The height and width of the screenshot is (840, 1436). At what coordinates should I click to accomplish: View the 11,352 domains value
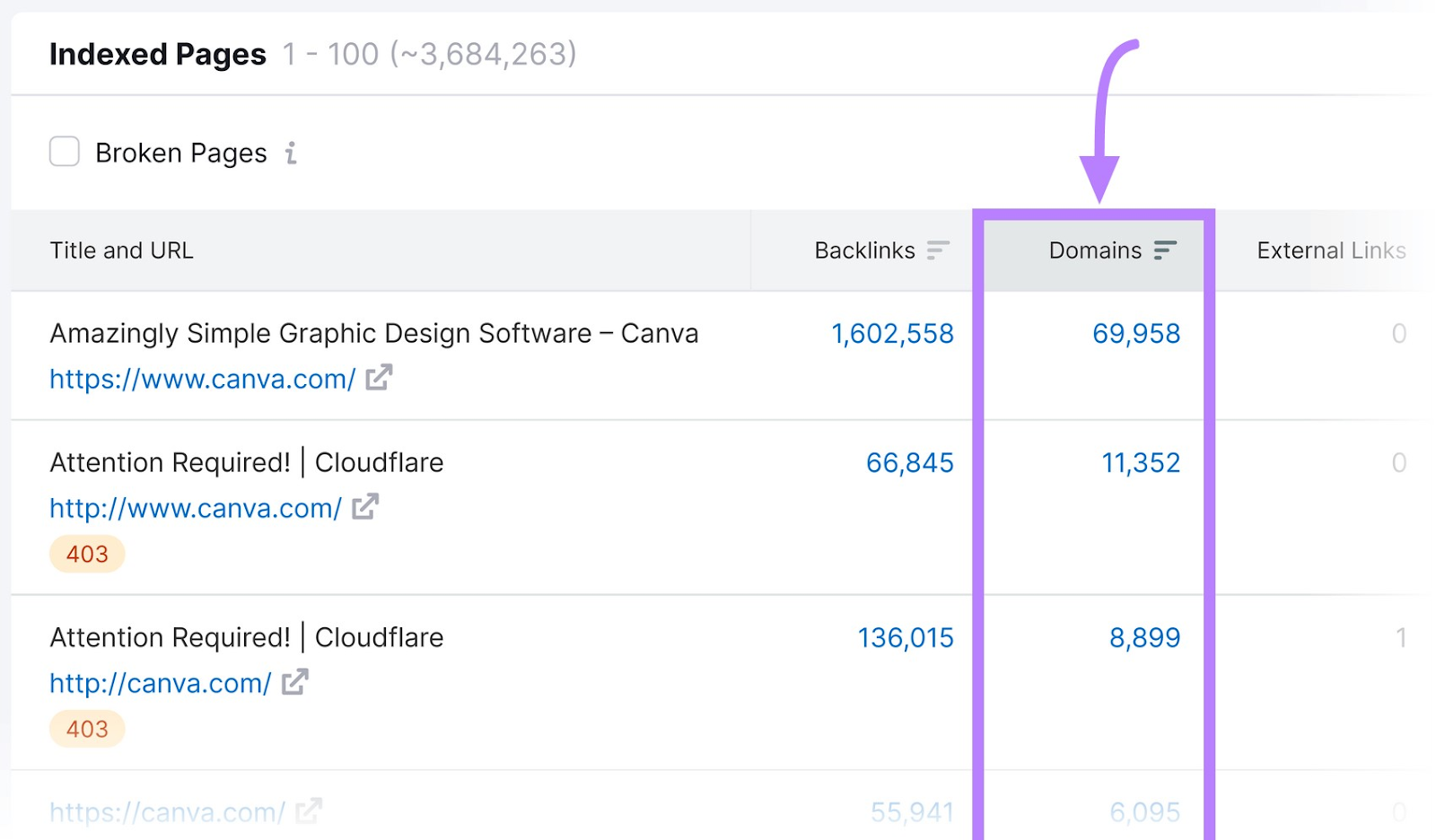point(1141,463)
